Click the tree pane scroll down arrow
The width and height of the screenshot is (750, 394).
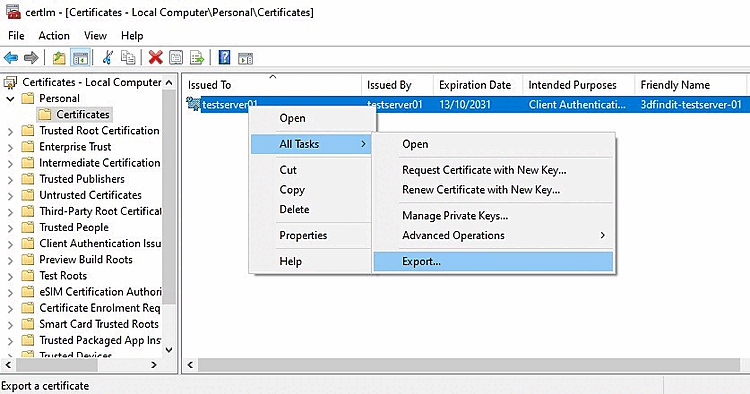tap(169, 350)
